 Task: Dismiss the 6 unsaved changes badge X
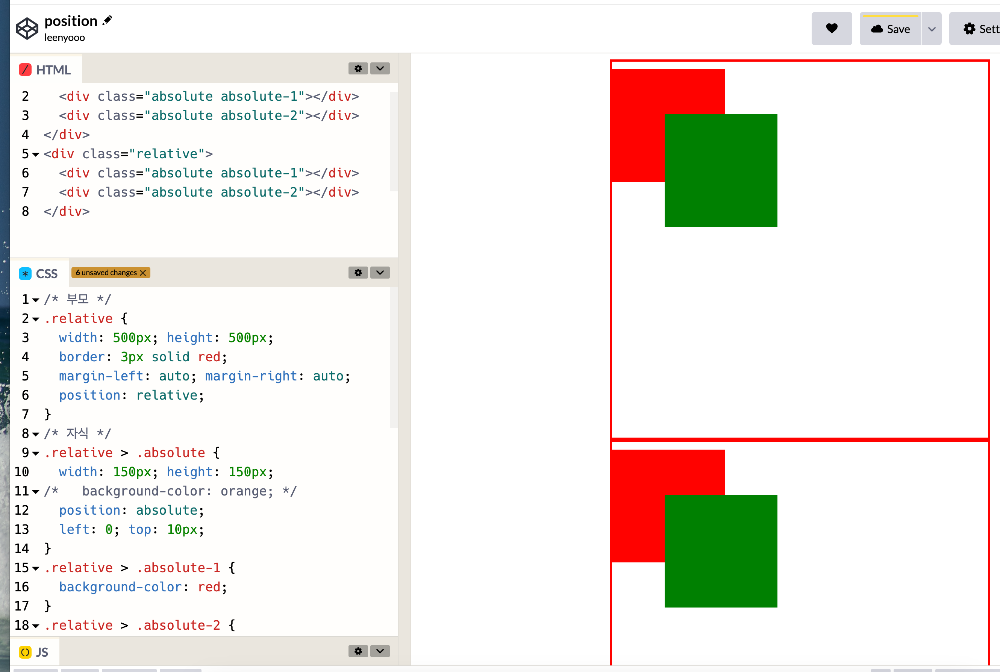tap(143, 273)
